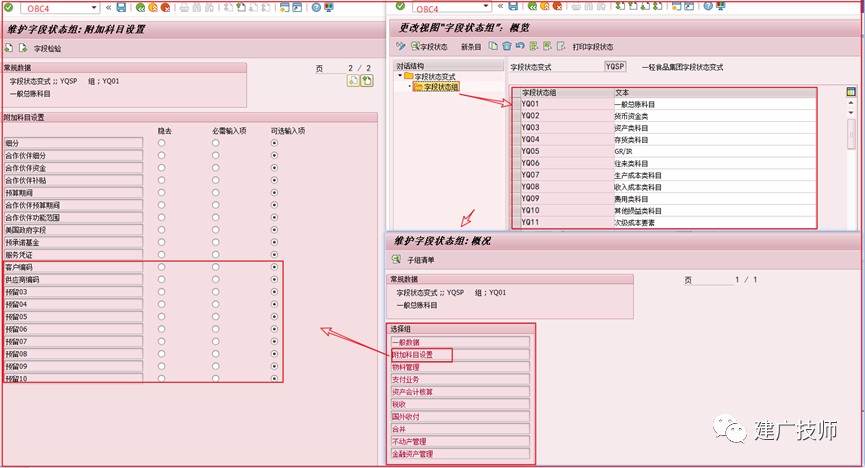Open OBC4 command field dropdown in 更改视图 window
Image resolution: width=865 pixels, height=468 pixels.
(486, 7)
